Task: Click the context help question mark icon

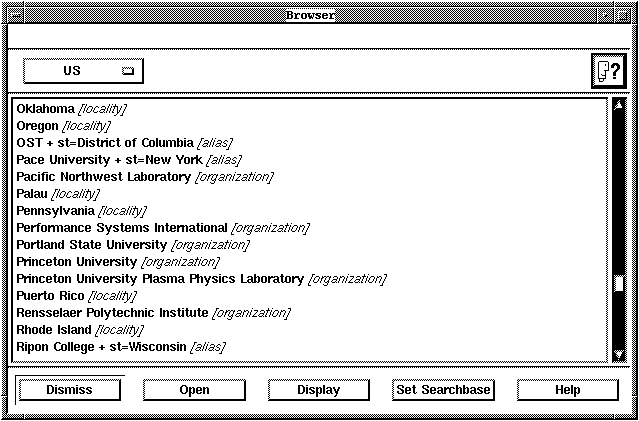Action: pos(607,71)
